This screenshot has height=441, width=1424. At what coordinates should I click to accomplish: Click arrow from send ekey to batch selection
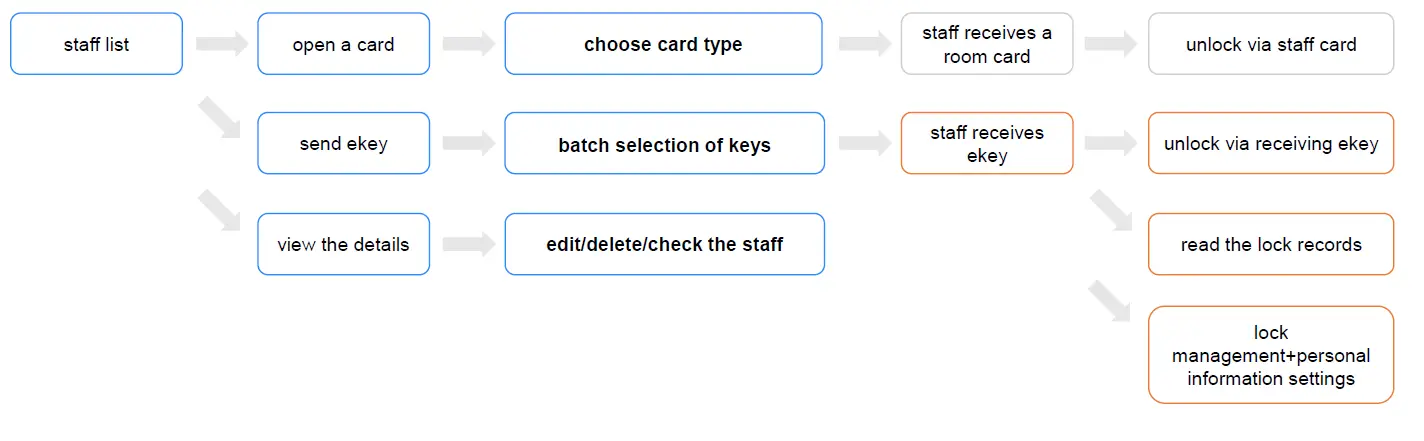click(468, 143)
